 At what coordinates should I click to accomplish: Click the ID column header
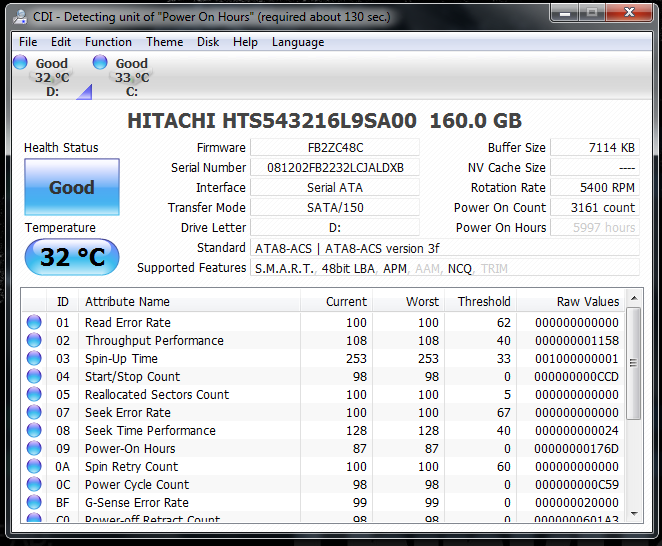tap(62, 302)
